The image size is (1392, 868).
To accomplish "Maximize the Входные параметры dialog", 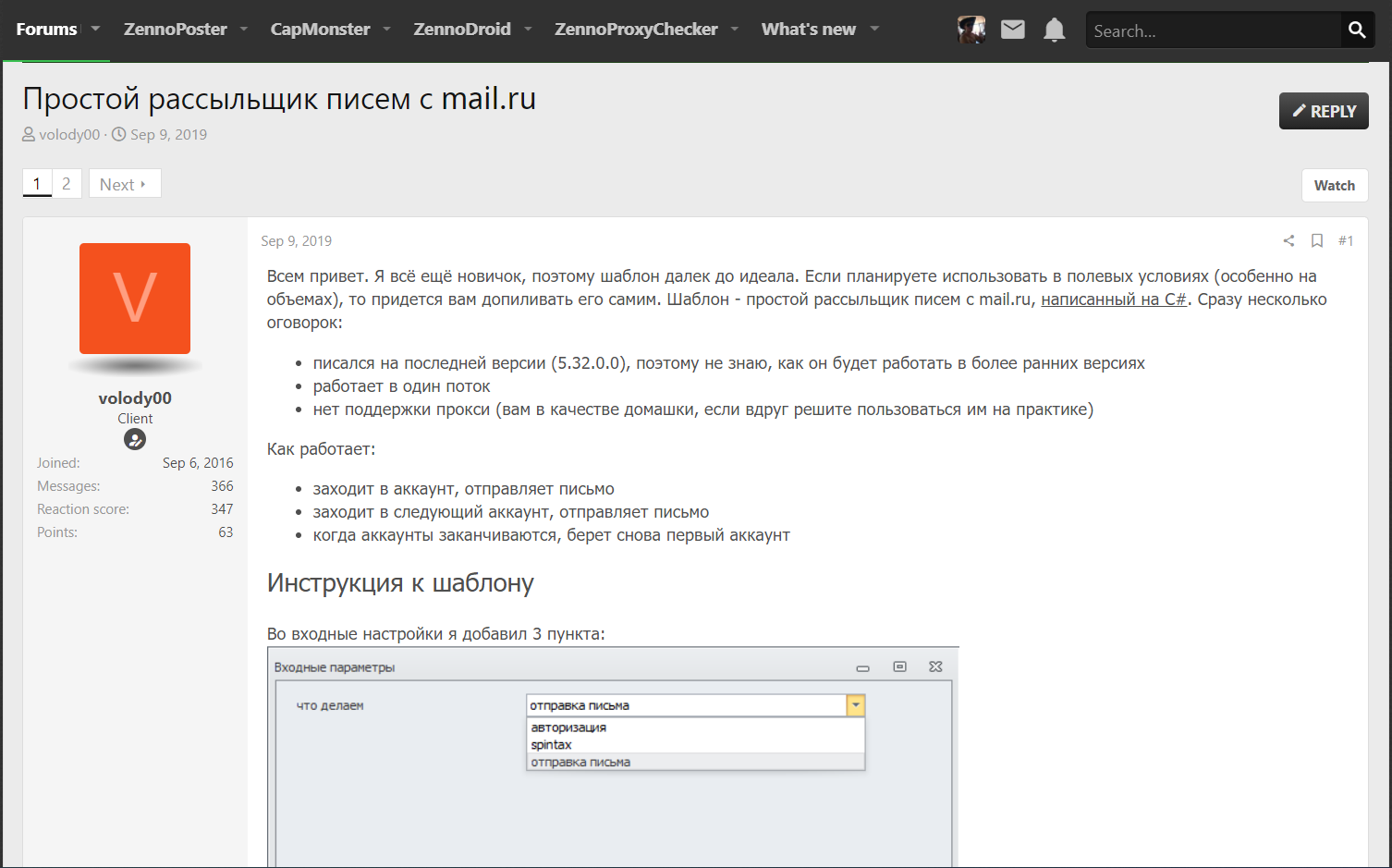I will coord(899,666).
